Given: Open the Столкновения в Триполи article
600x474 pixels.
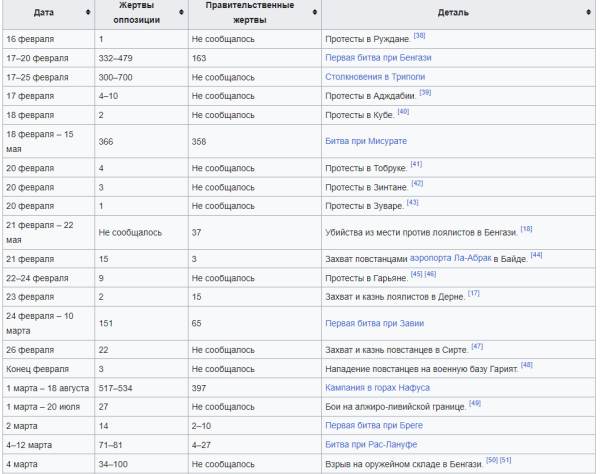Looking at the screenshot, I should click(x=375, y=76).
